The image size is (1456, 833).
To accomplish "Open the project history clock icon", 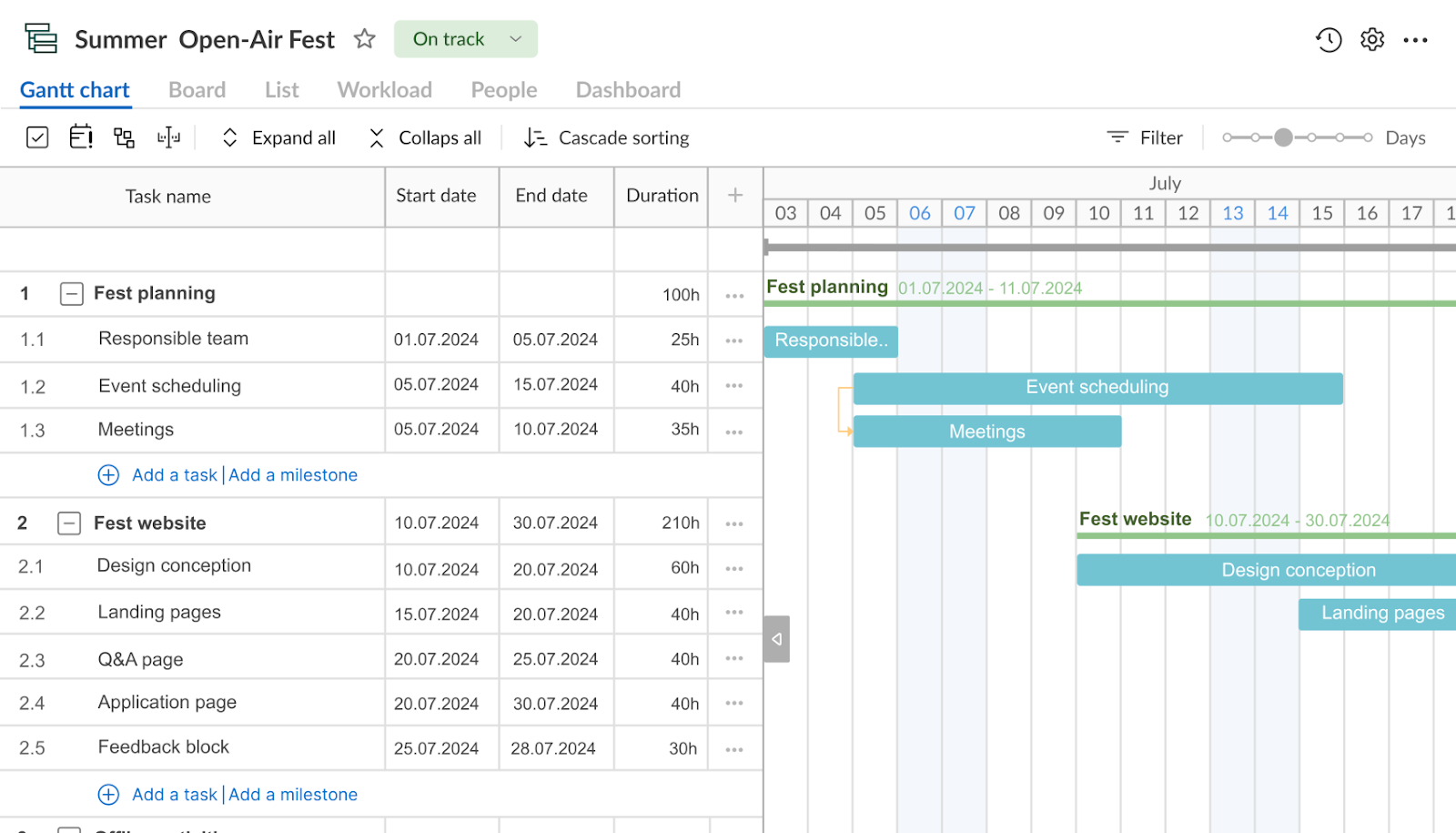I will click(1329, 39).
